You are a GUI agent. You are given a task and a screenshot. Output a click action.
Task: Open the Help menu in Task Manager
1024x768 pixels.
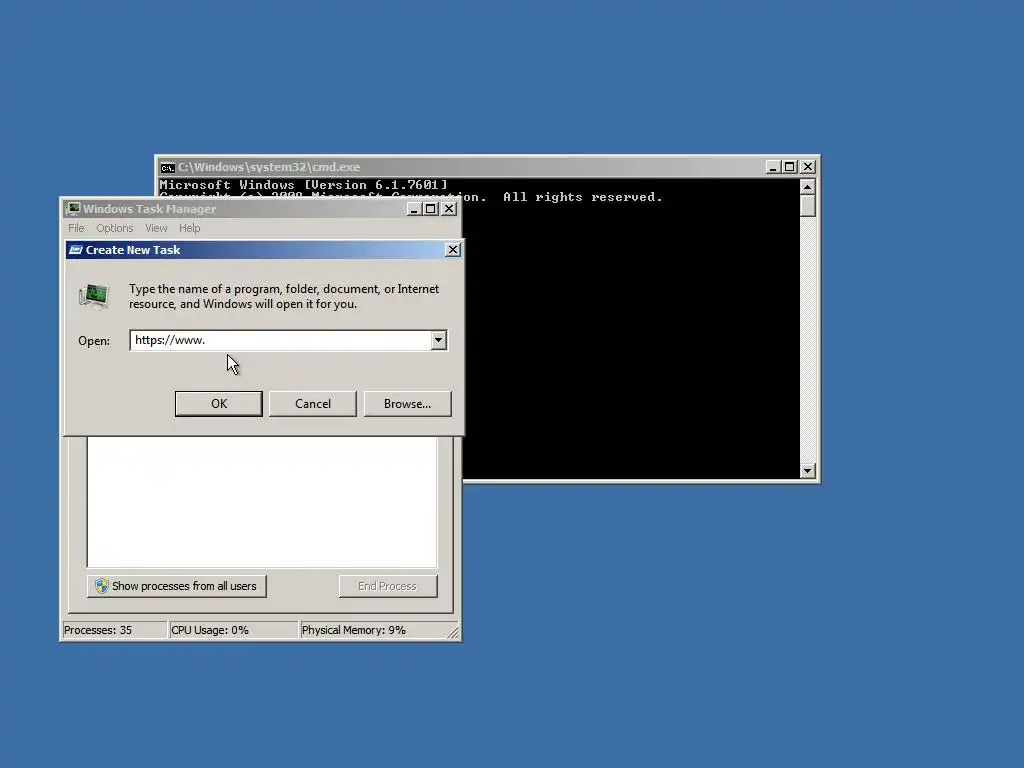[x=189, y=228]
